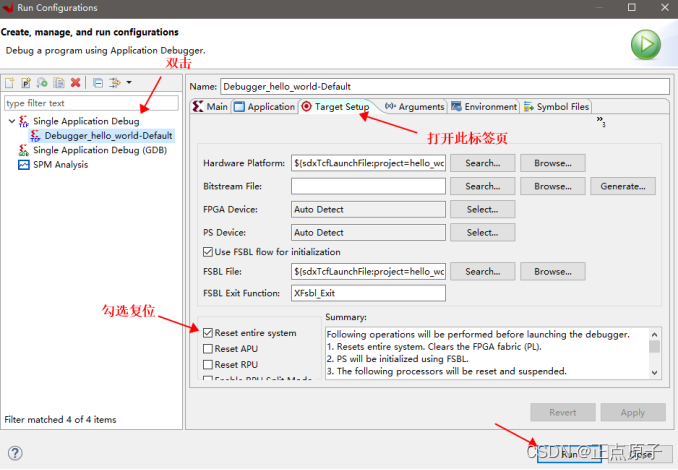Viewport: 678px width, 470px height.
Task: Maximize the Run Configurations window
Action: point(632,7)
